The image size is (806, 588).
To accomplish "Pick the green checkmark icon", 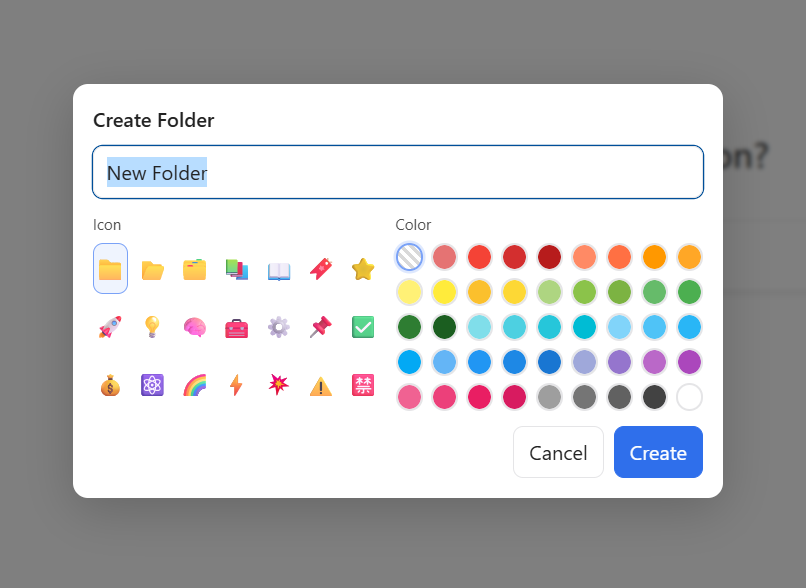I will point(362,327).
